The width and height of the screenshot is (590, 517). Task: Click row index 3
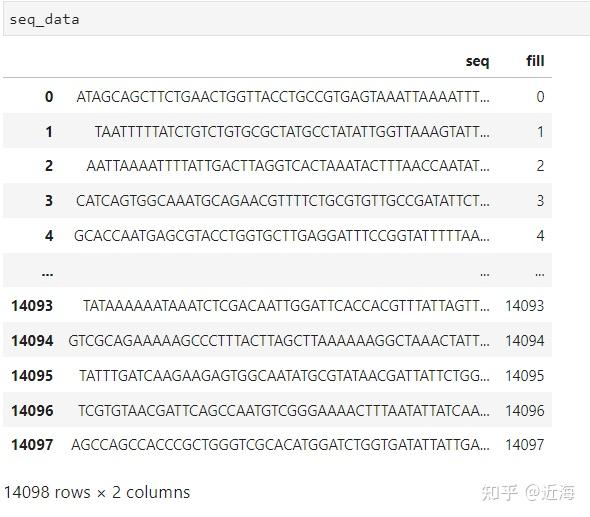point(49,201)
